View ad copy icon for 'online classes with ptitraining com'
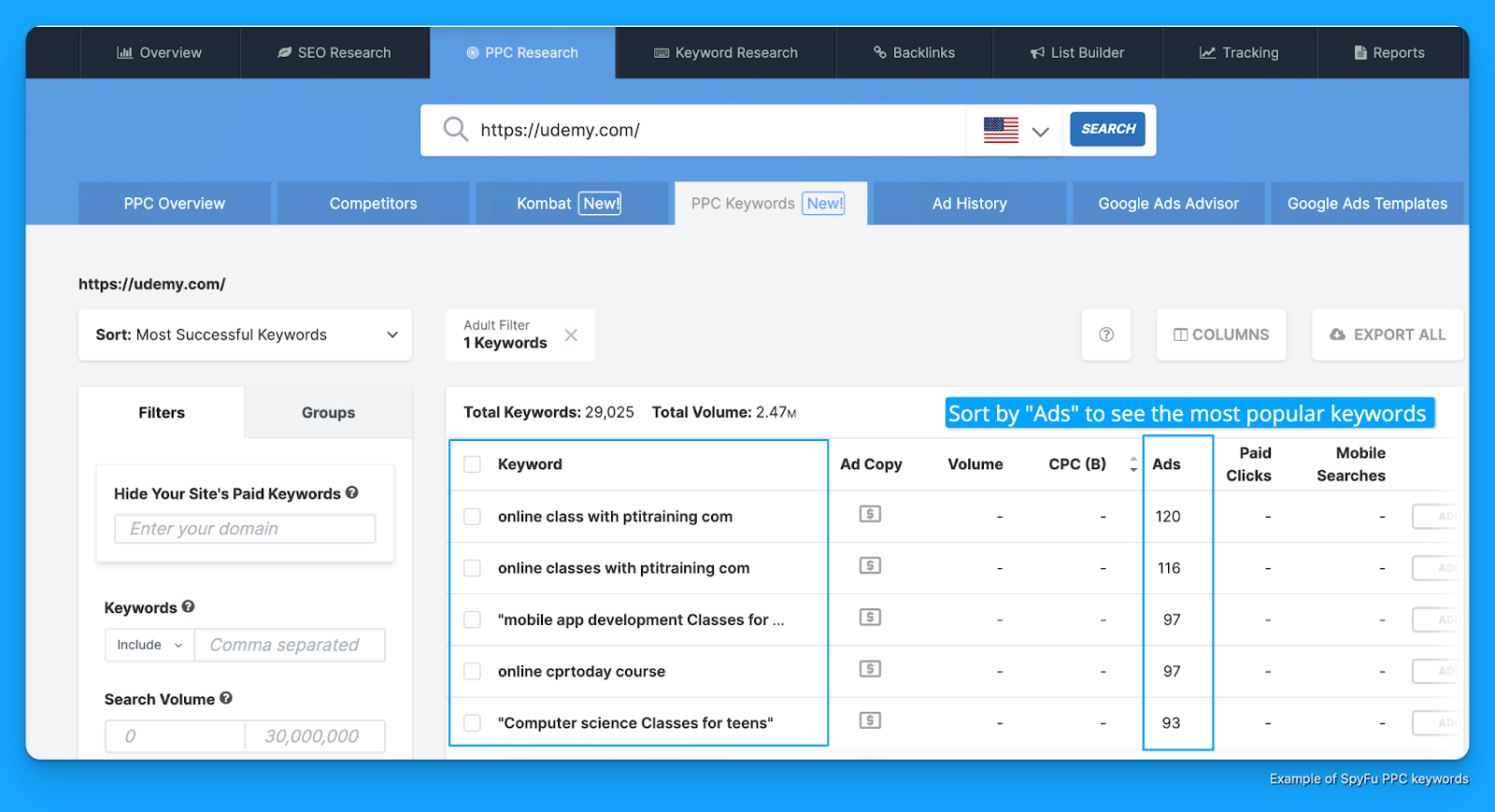Image resolution: width=1495 pixels, height=812 pixels. 870,565
